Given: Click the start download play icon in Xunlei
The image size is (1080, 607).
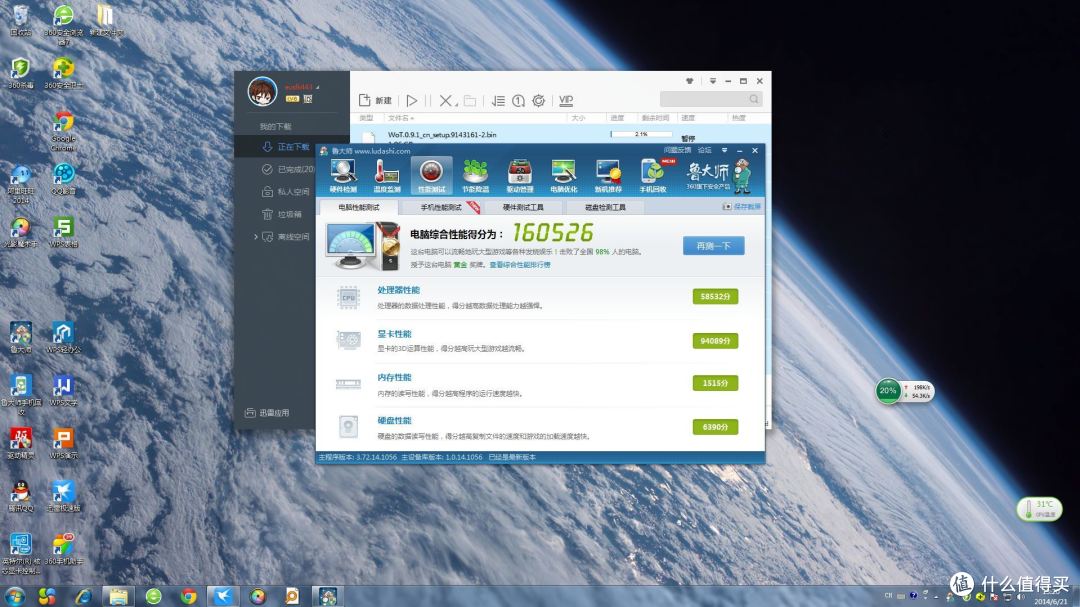Looking at the screenshot, I should [x=411, y=101].
